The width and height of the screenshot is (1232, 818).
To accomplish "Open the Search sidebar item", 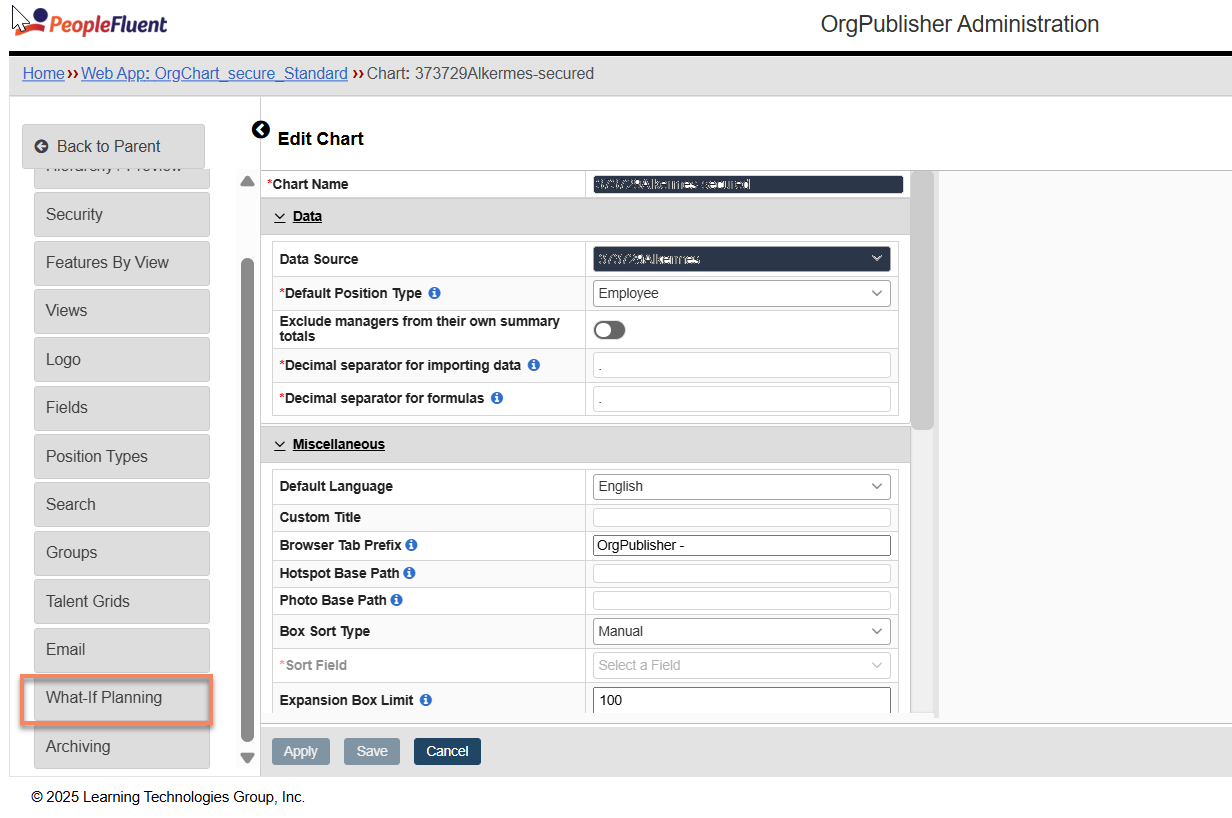I will [x=121, y=504].
